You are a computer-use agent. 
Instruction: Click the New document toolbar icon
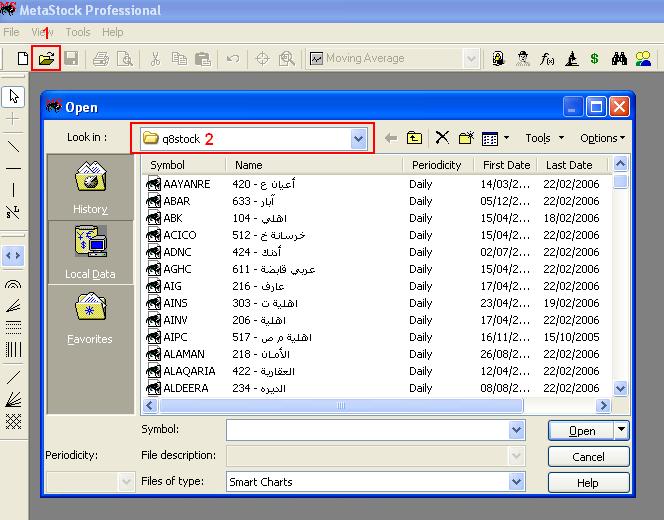(22, 58)
